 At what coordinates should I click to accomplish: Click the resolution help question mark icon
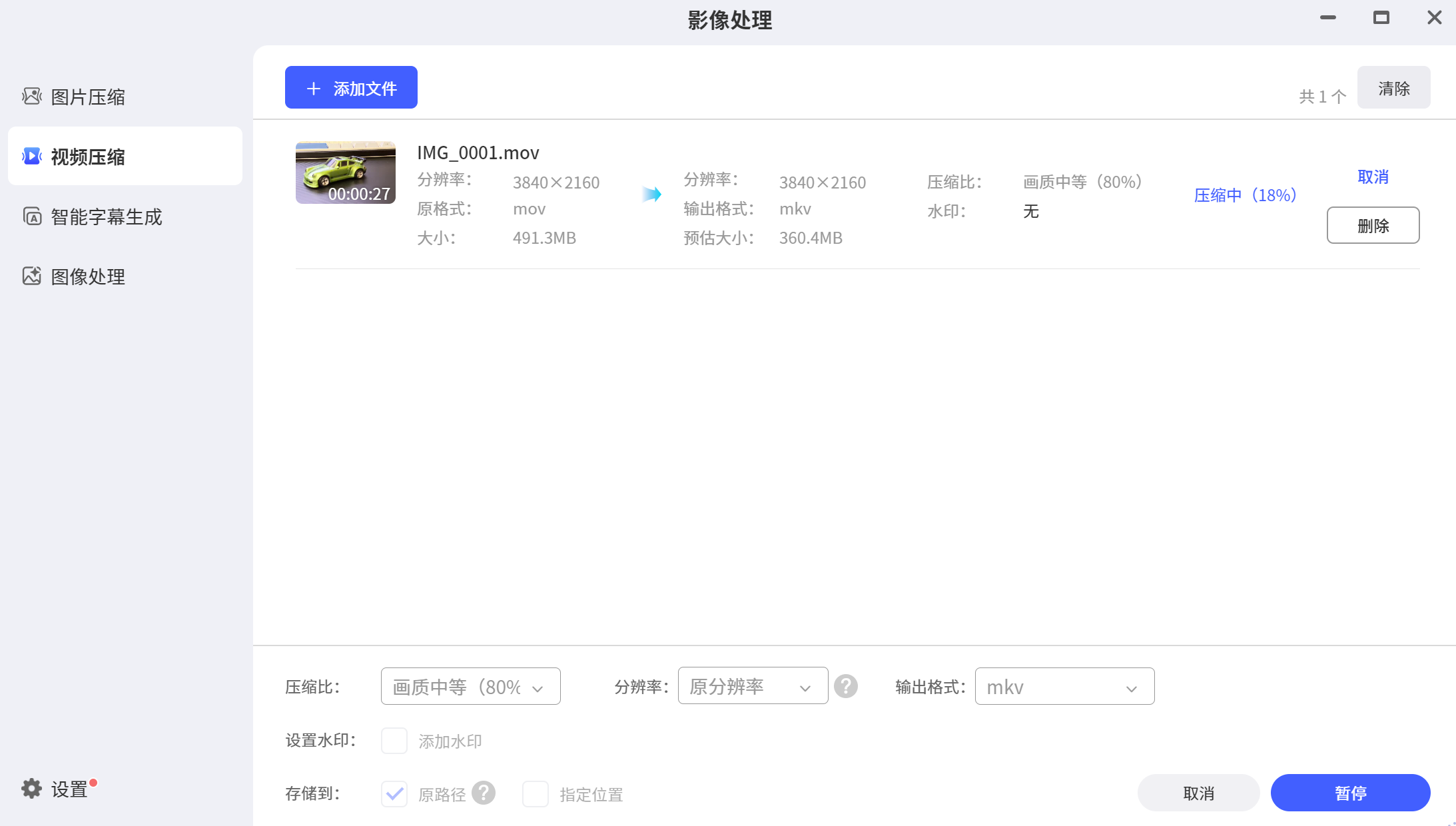coord(846,686)
